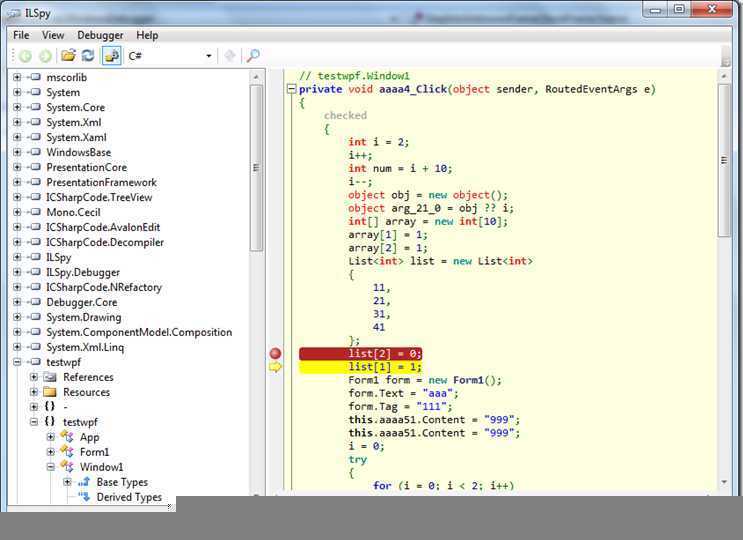This screenshot has height=540, width=743.
Task: Expand the References folder node
Action: click(x=34, y=377)
